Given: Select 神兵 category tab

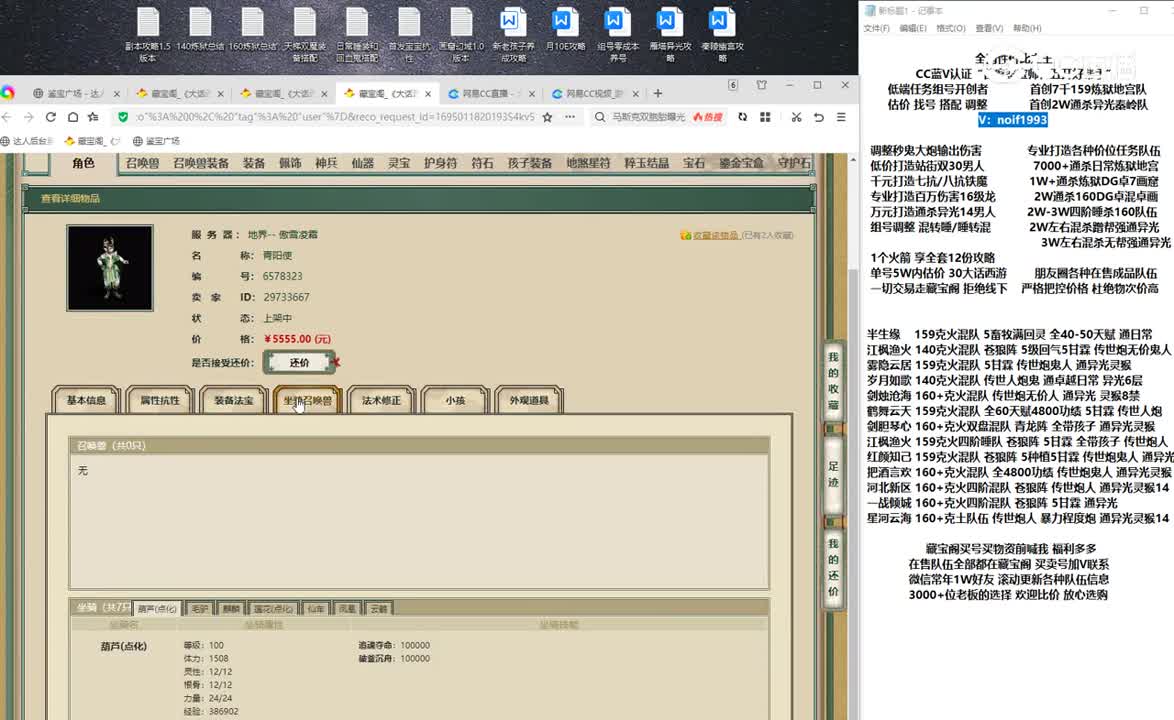Looking at the screenshot, I should pyautogui.click(x=326, y=162).
